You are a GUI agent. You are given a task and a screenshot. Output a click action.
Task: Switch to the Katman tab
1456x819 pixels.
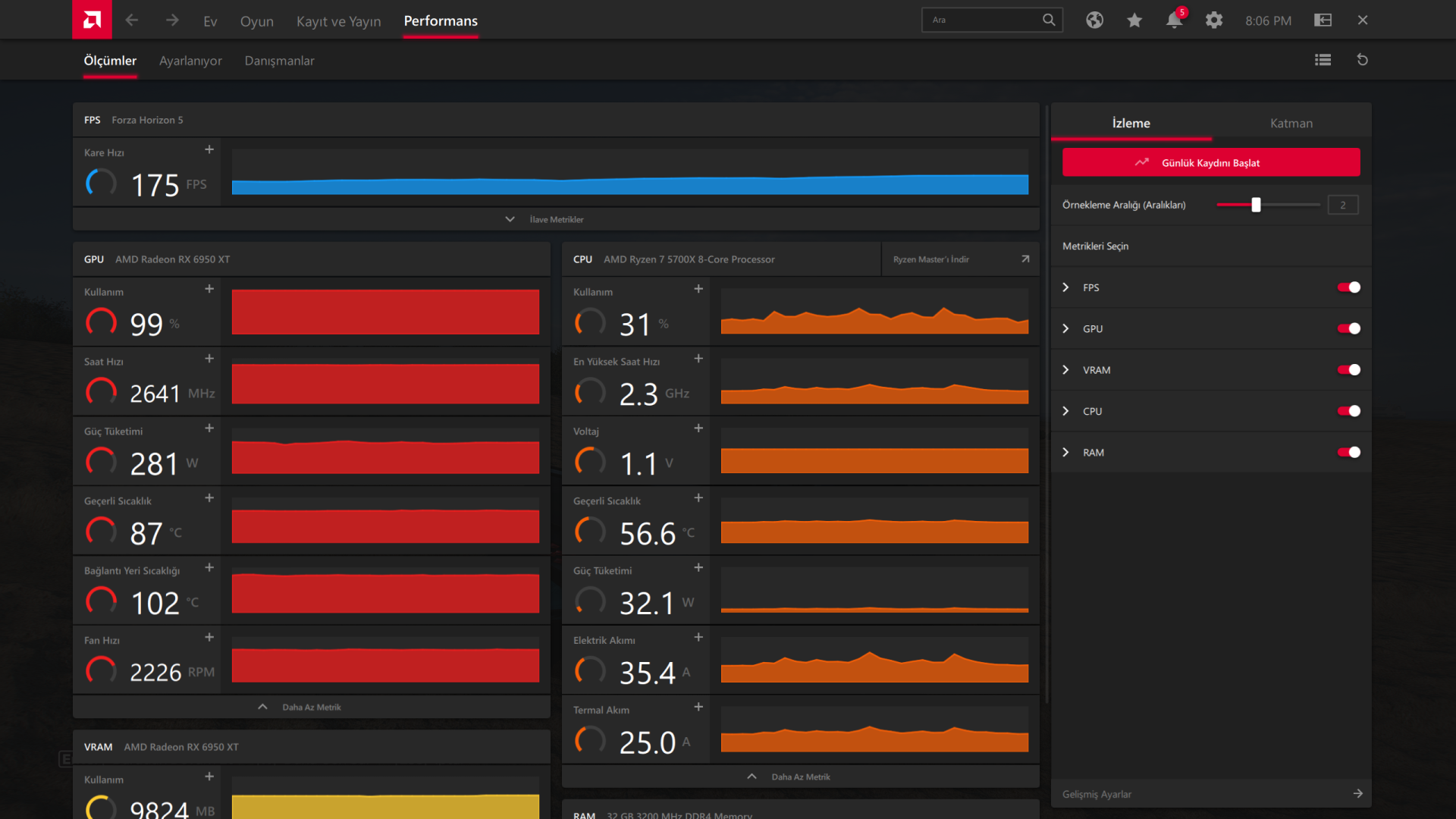coord(1291,123)
